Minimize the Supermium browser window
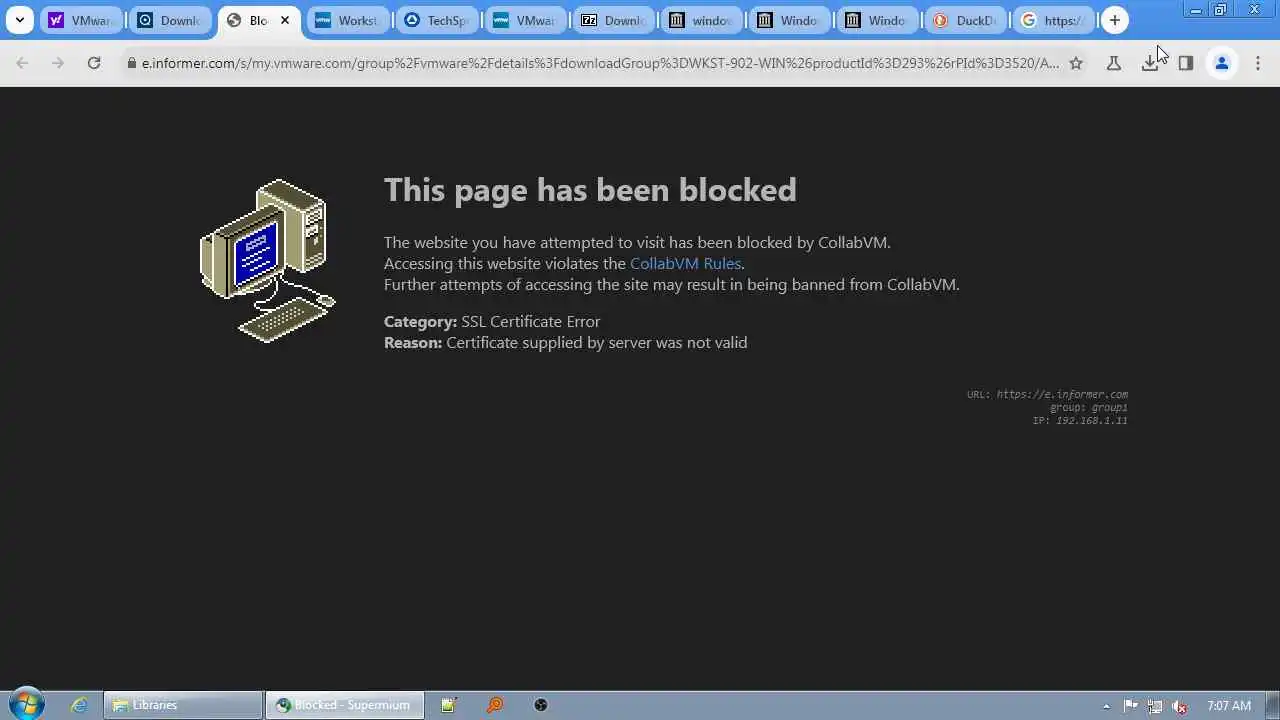This screenshot has width=1280, height=720. click(x=1196, y=10)
